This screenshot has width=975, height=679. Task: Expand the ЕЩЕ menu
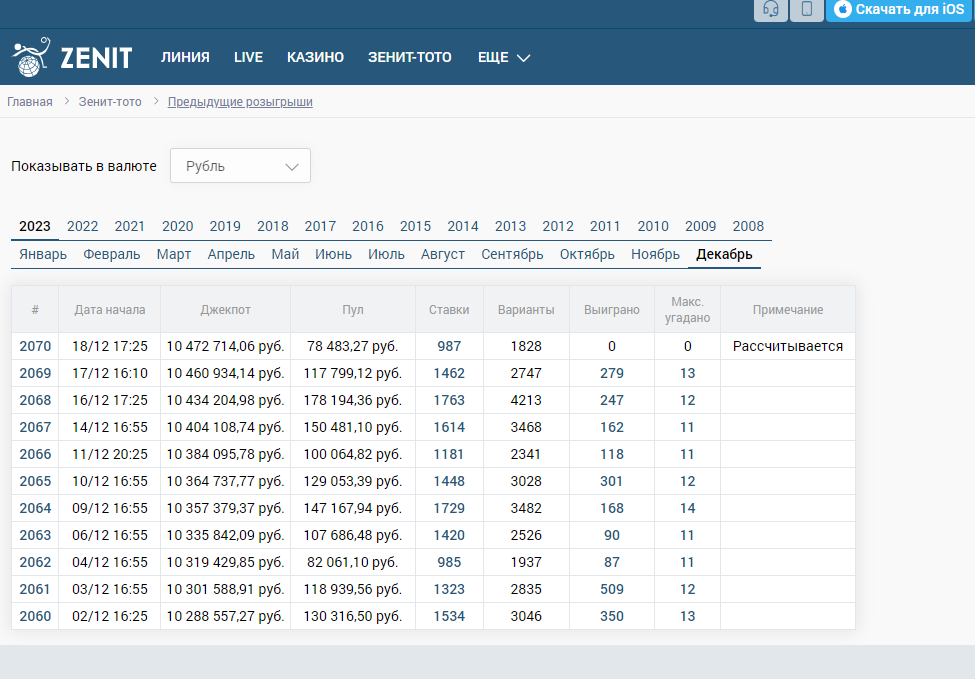[504, 57]
